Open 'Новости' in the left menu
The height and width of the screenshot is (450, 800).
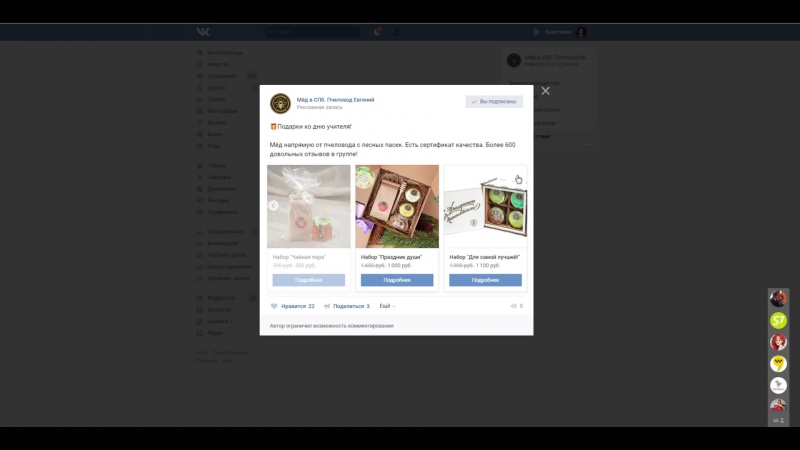[218, 64]
